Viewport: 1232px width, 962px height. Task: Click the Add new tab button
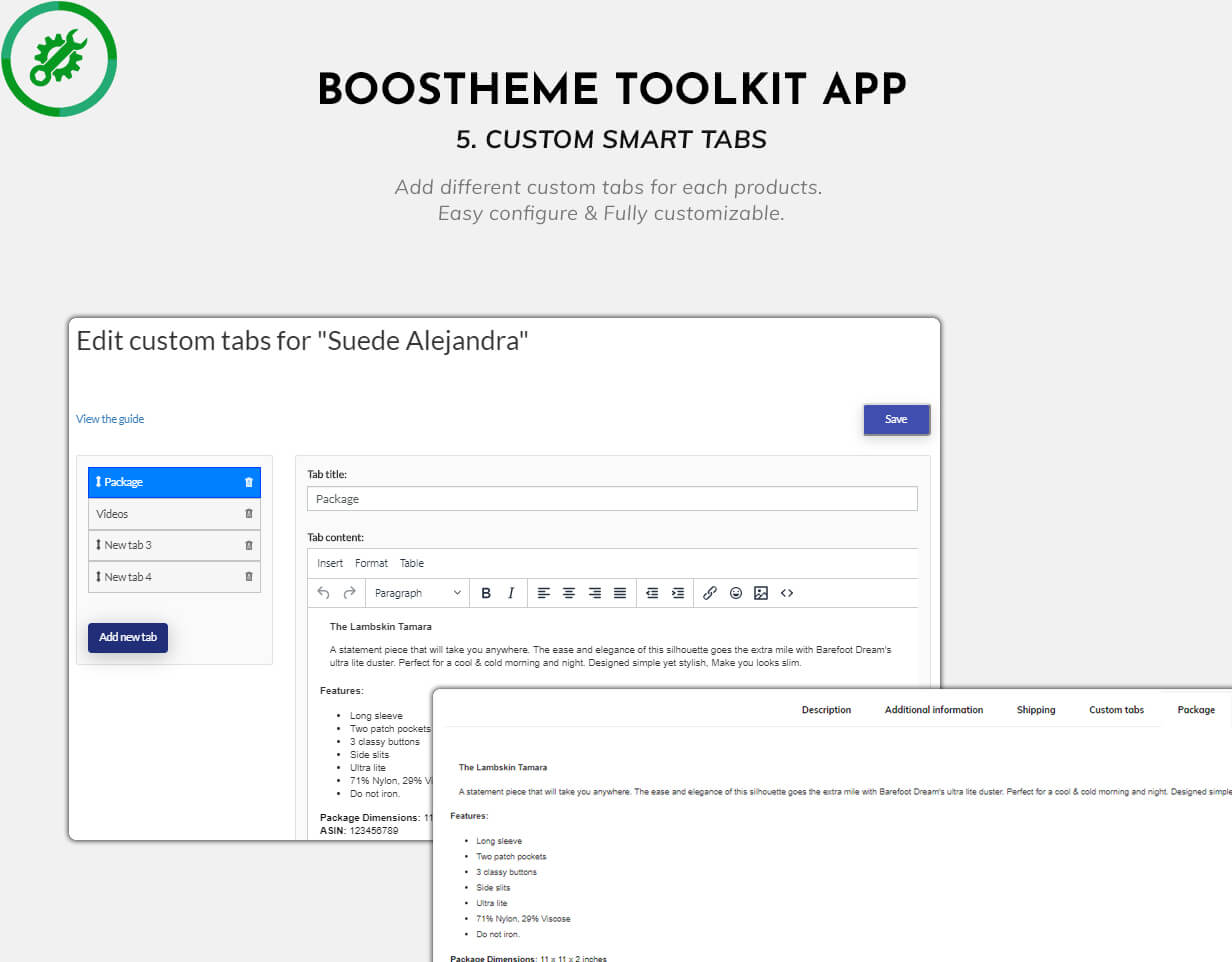click(128, 637)
